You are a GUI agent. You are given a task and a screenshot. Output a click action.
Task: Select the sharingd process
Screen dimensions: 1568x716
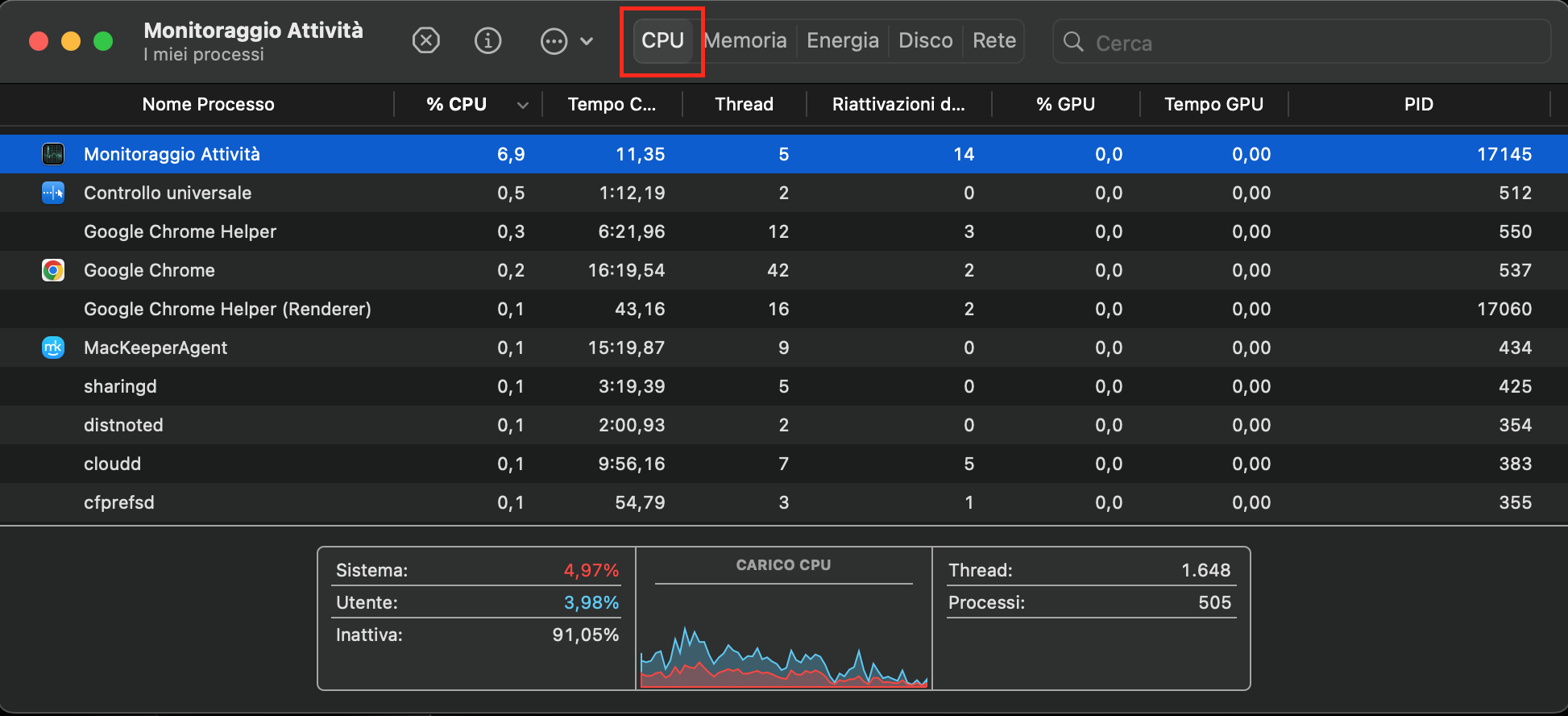[120, 386]
